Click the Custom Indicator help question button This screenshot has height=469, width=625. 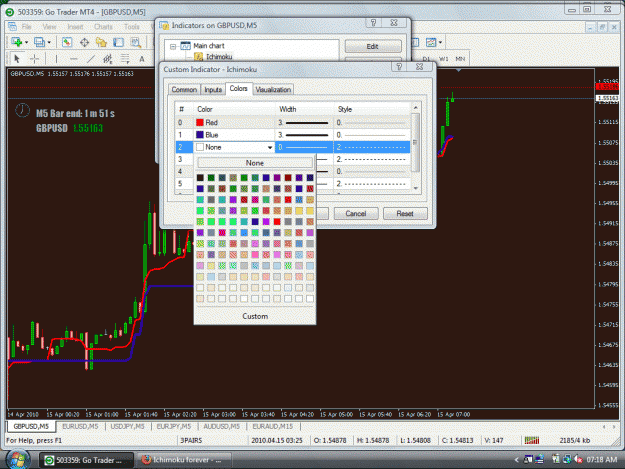tap(399, 67)
